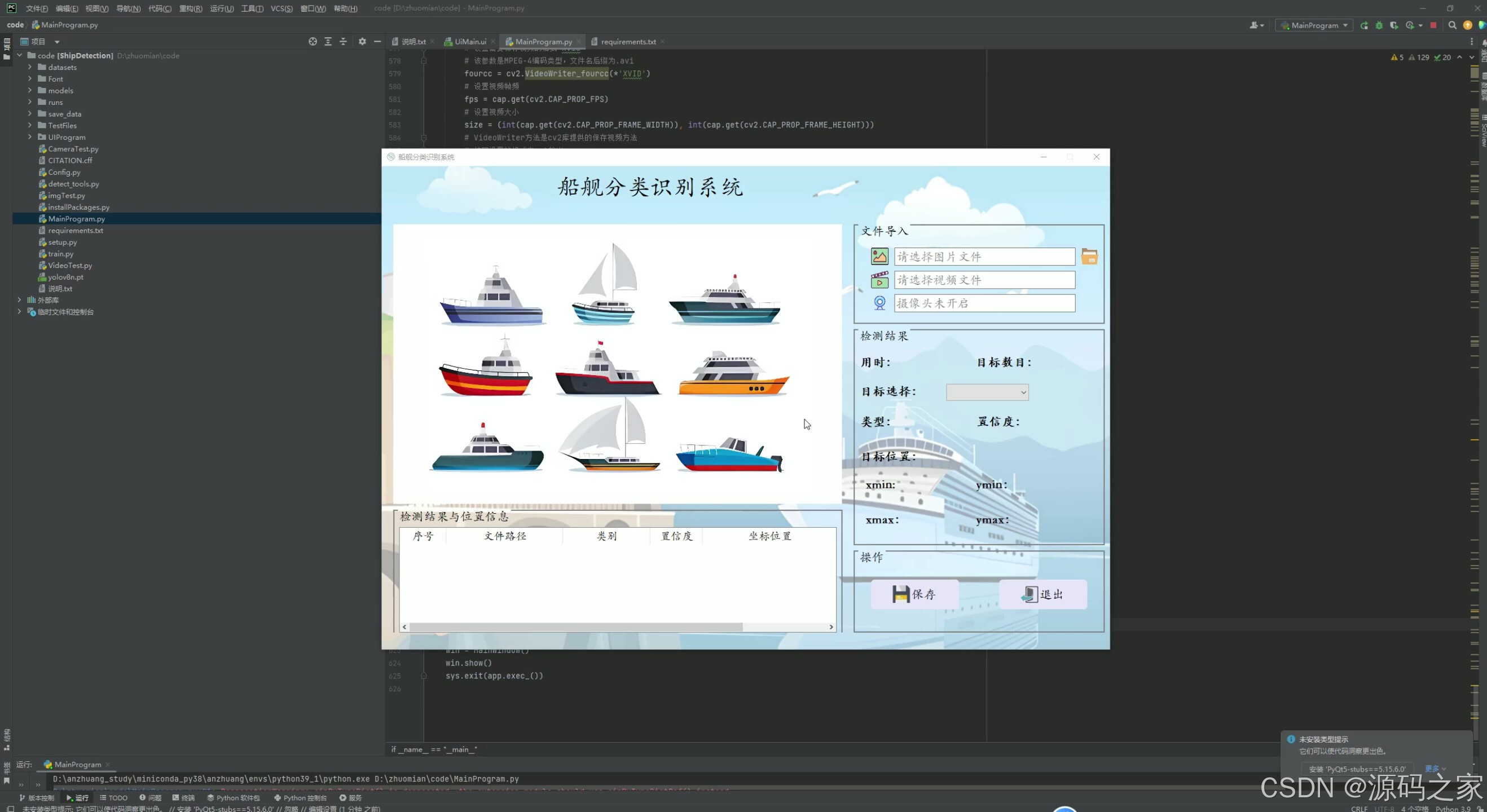The image size is (1487, 812).
Task: Open the Services (服务) tool window
Action: click(350, 797)
